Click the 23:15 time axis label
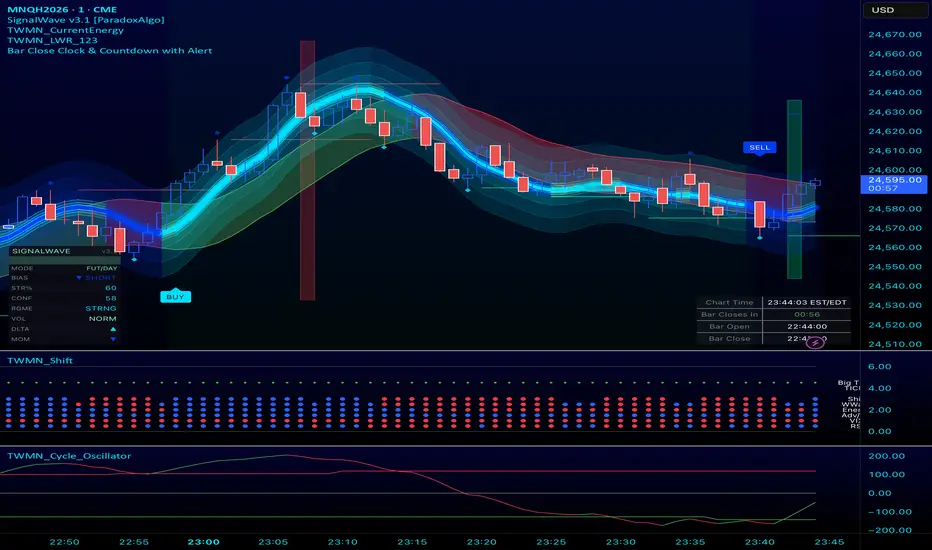 click(x=412, y=542)
